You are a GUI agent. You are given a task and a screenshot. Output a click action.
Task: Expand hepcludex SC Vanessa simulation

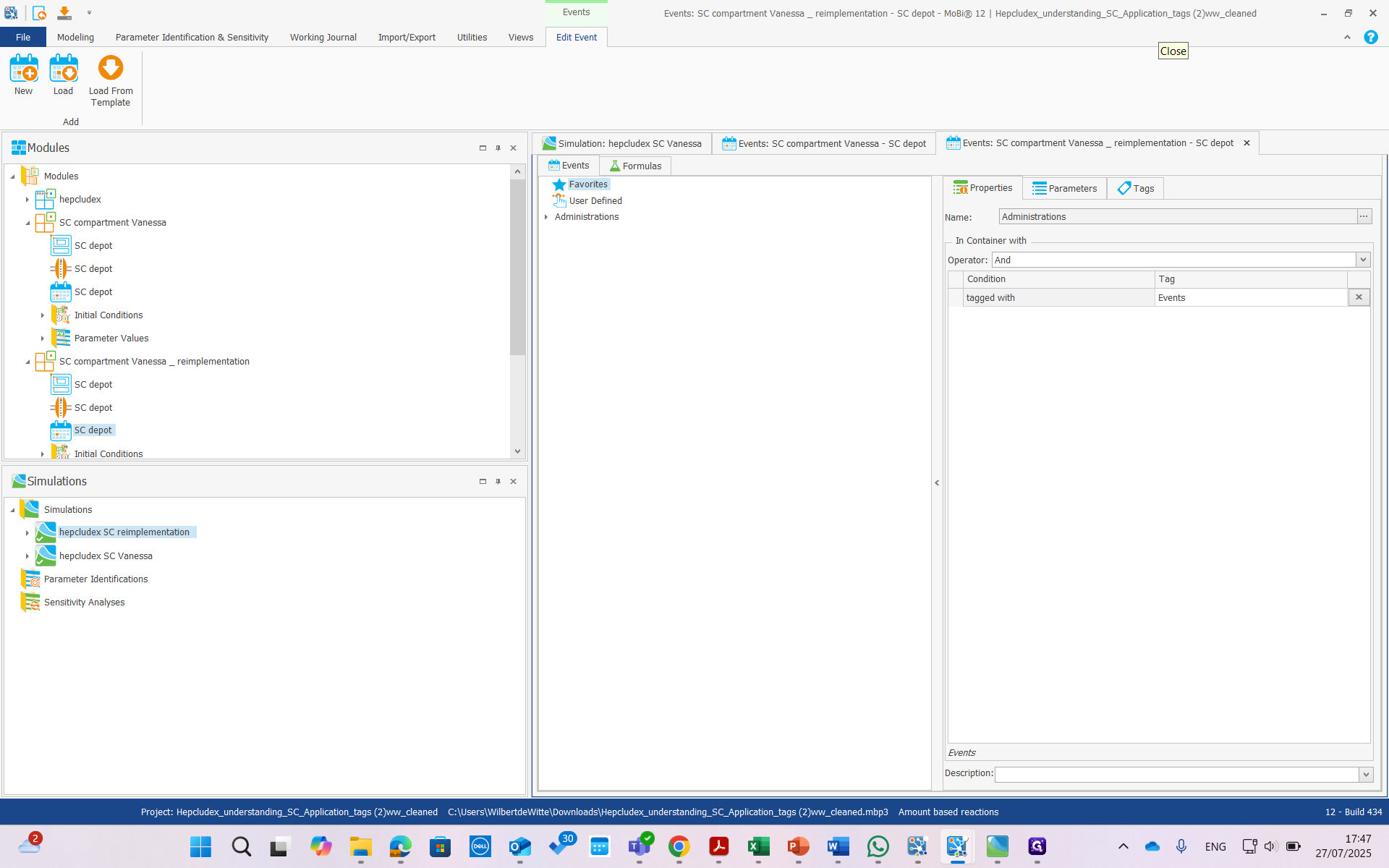[x=27, y=556]
